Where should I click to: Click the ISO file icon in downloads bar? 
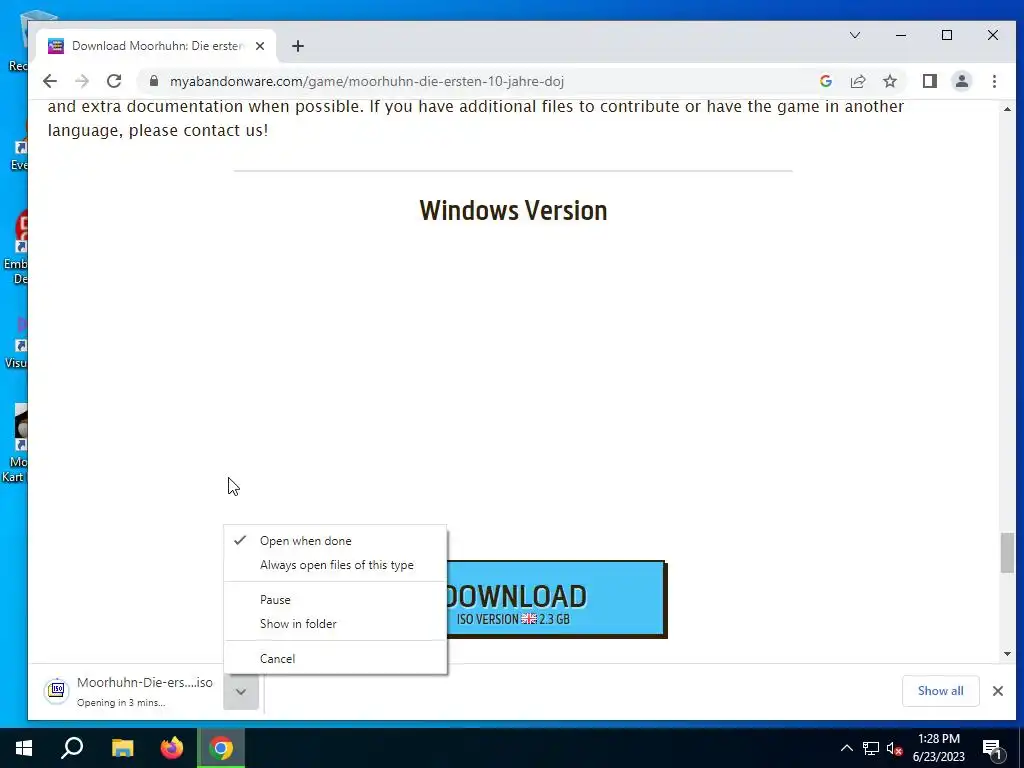tap(57, 690)
